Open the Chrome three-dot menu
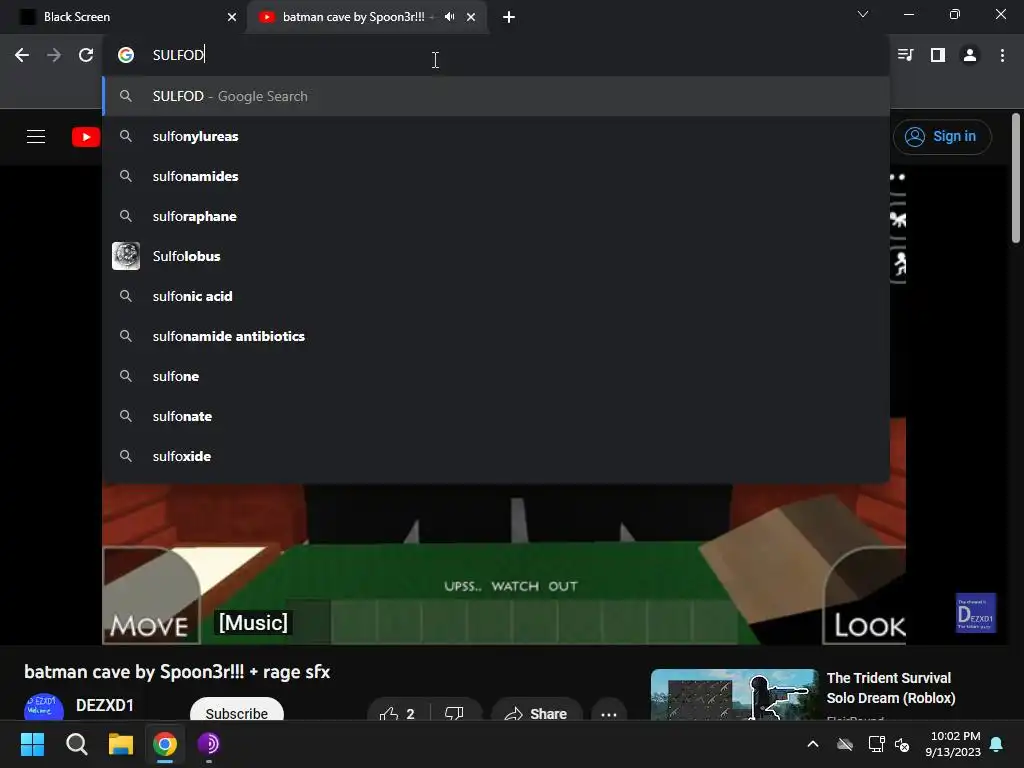This screenshot has height=768, width=1024. coord(1002,55)
